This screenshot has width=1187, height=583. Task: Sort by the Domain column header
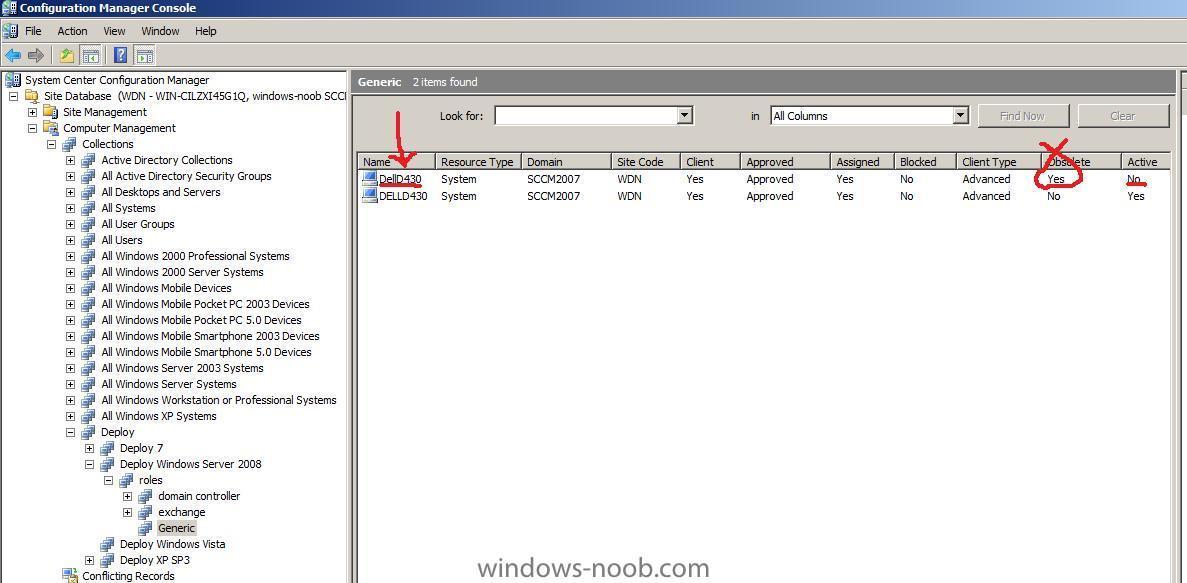click(566, 162)
